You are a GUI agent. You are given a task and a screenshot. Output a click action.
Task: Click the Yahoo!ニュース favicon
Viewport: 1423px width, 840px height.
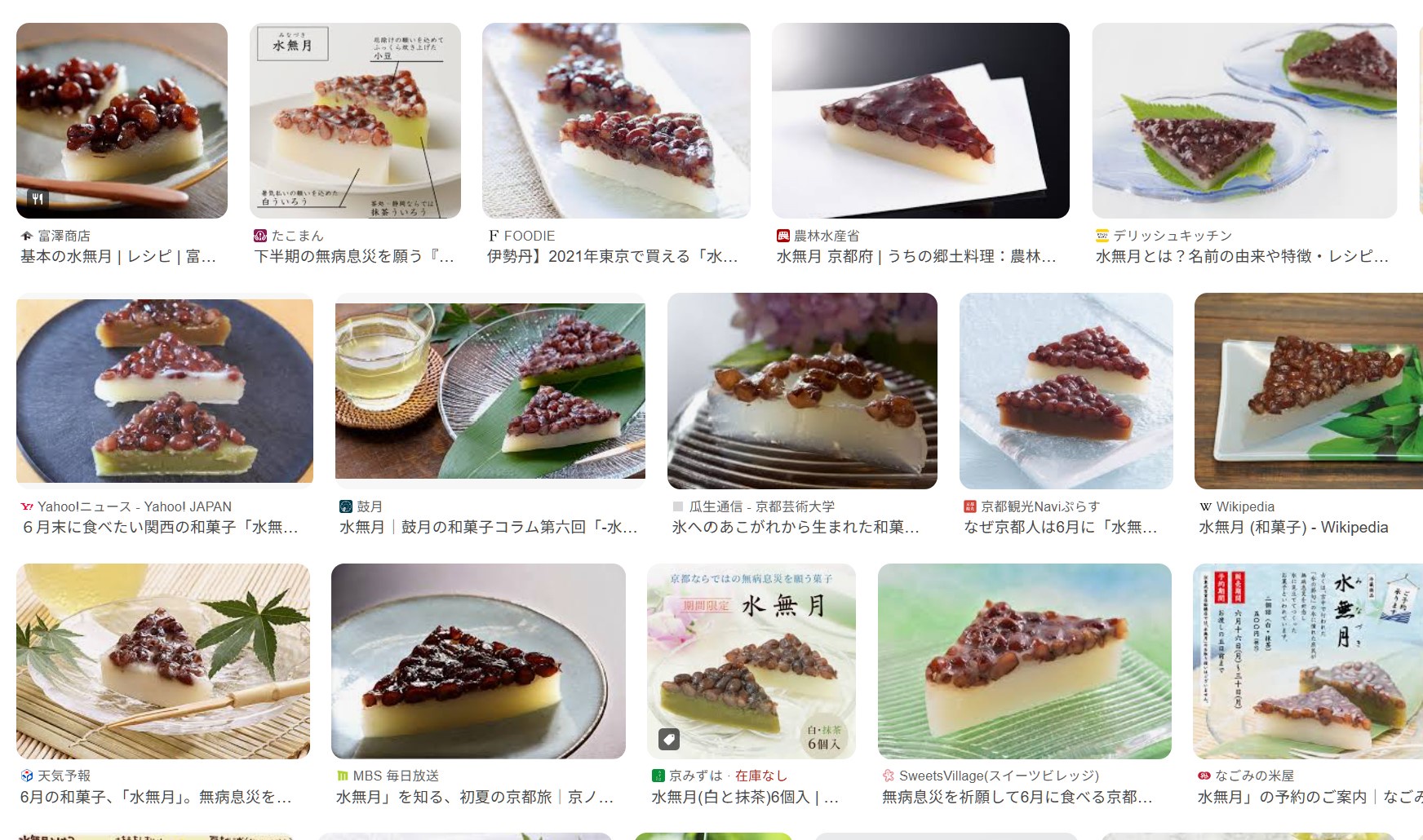27,506
